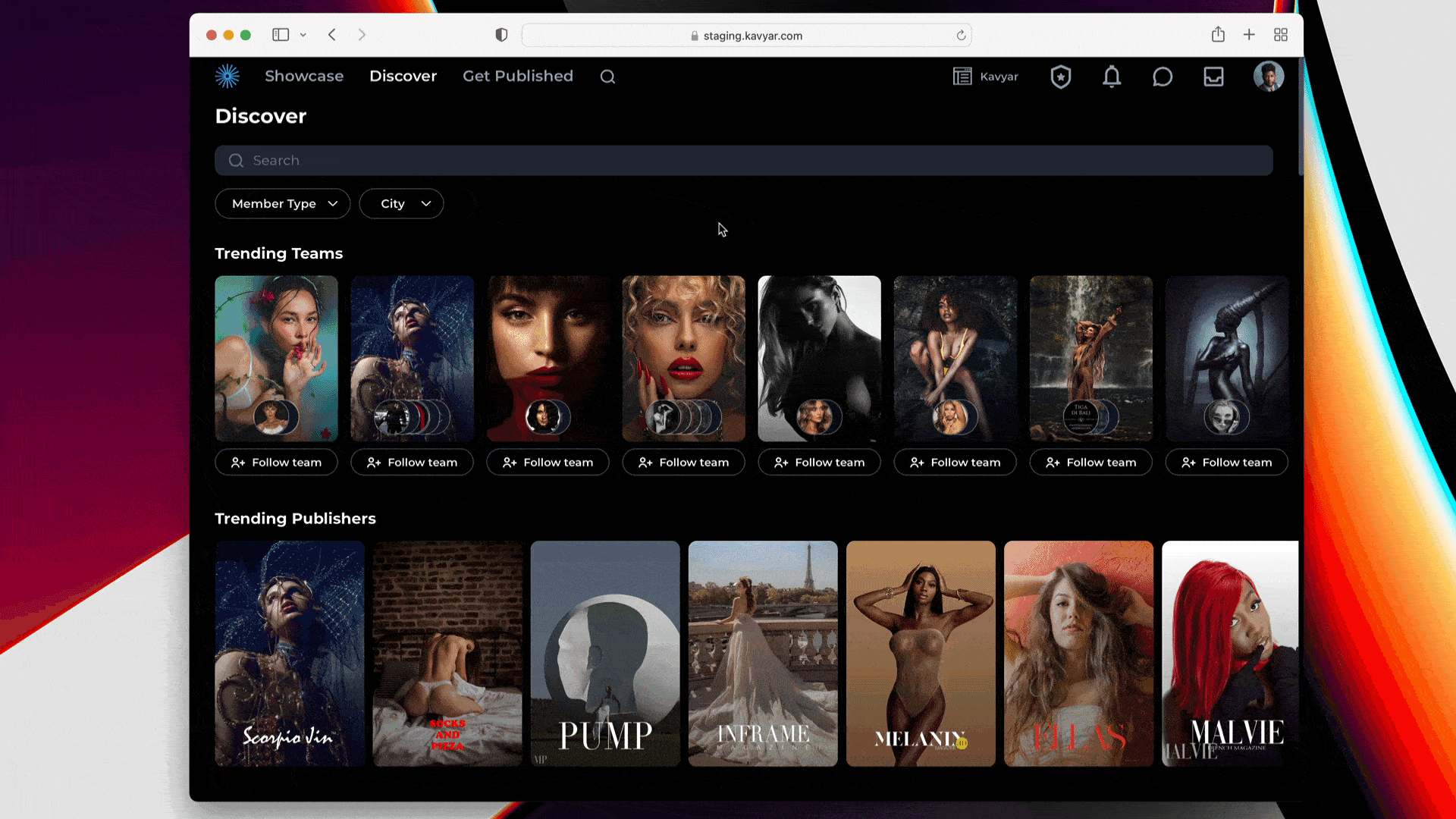1456x819 pixels.
Task: Click the Discover search field
Action: pos(743,161)
